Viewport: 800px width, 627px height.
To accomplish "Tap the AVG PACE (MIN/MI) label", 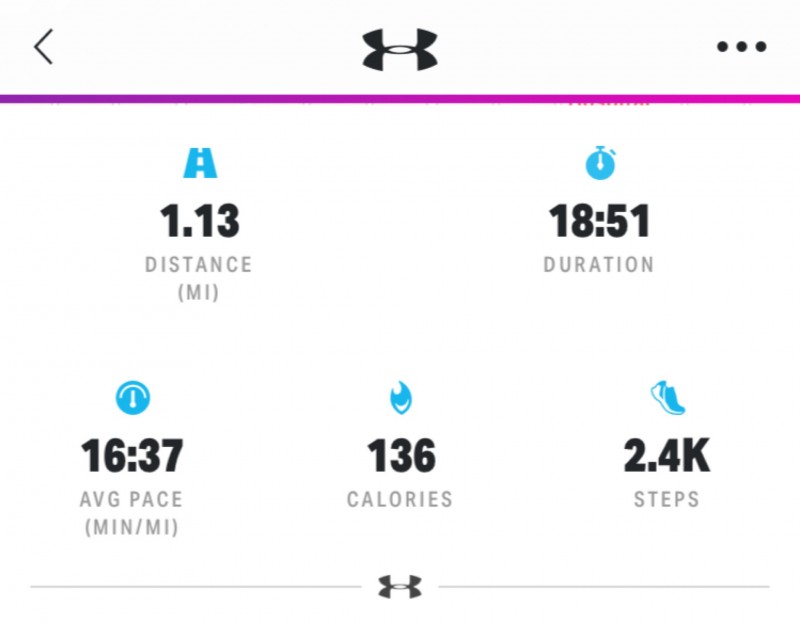I will 131,513.
